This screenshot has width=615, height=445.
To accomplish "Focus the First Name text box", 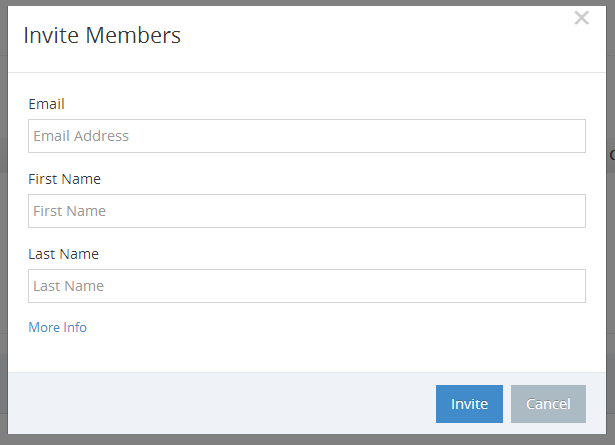I will tap(307, 211).
